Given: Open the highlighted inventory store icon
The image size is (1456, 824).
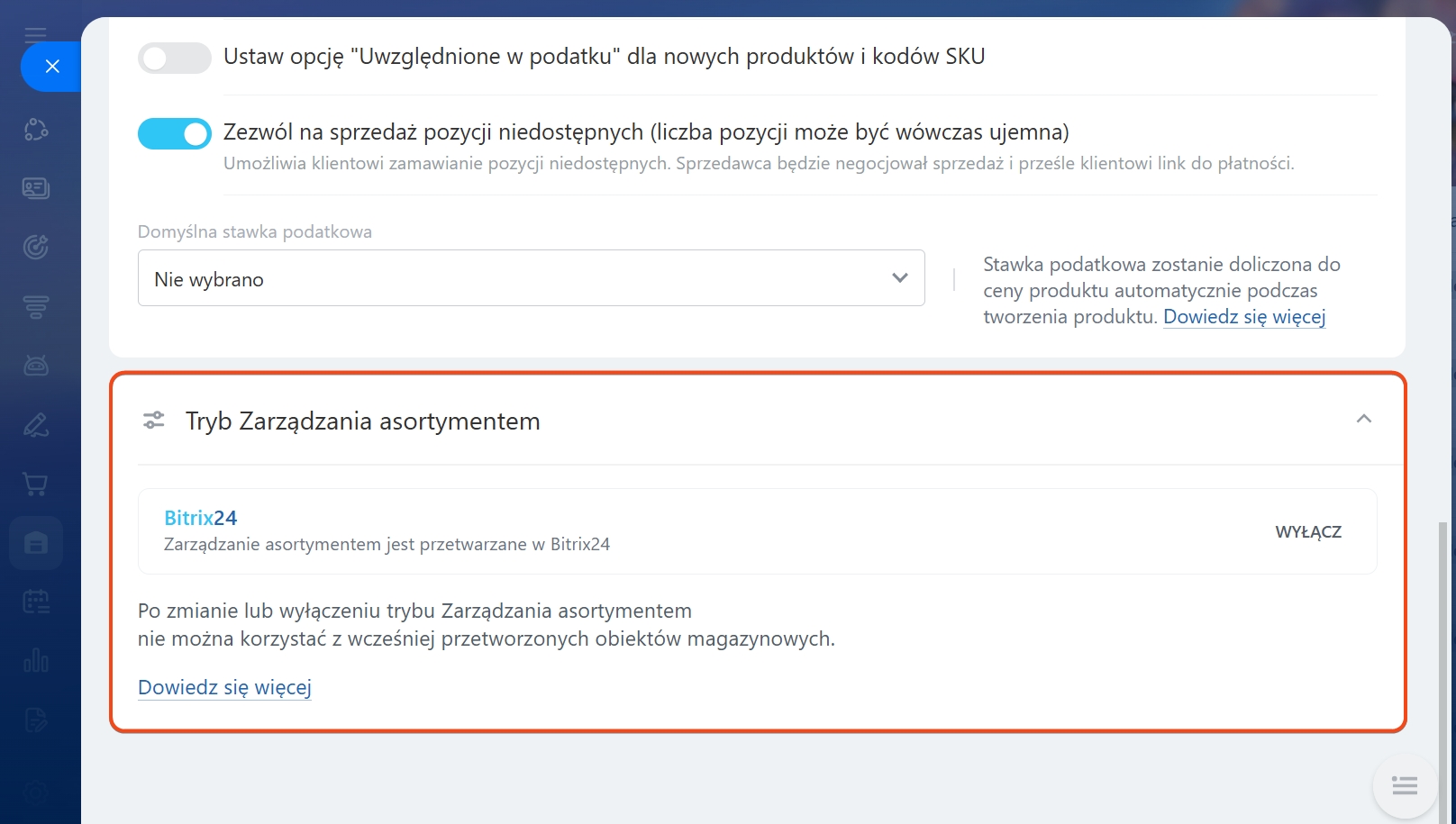Looking at the screenshot, I should tap(36, 543).
